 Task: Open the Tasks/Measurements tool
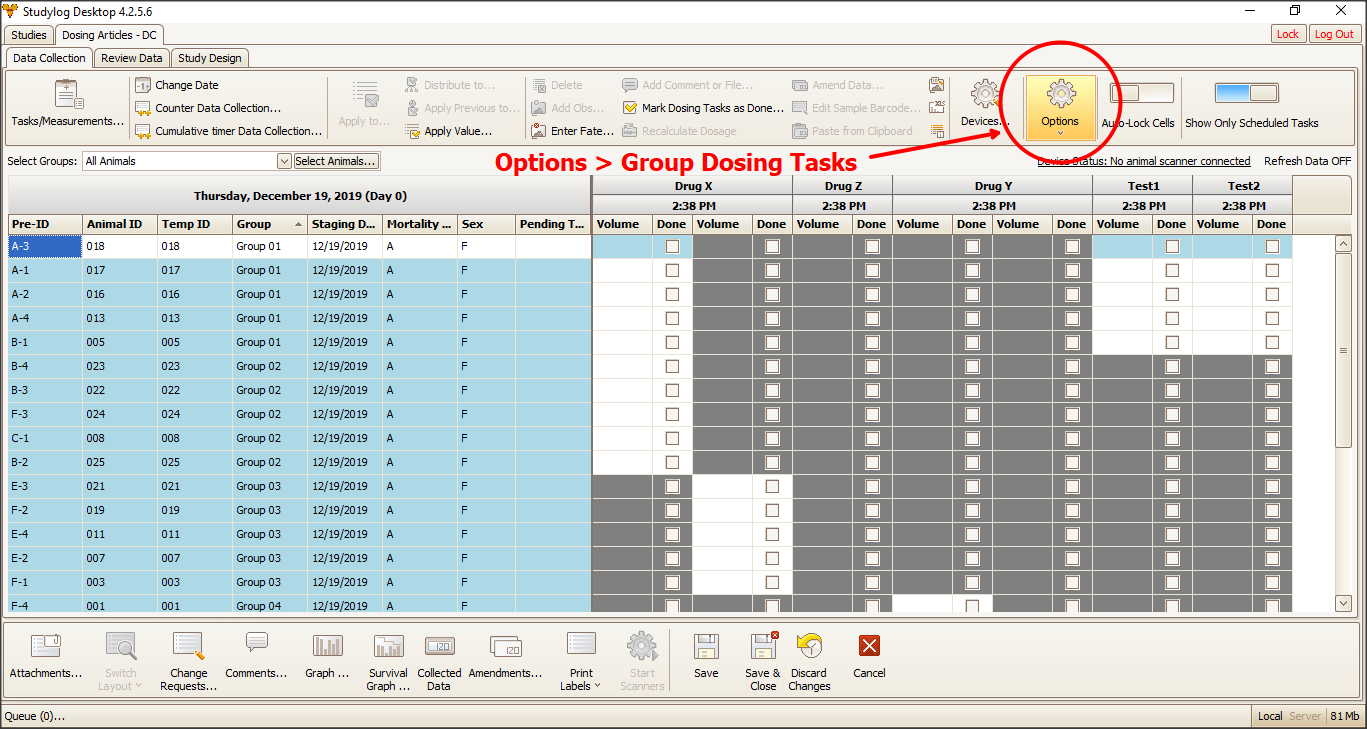click(68, 104)
